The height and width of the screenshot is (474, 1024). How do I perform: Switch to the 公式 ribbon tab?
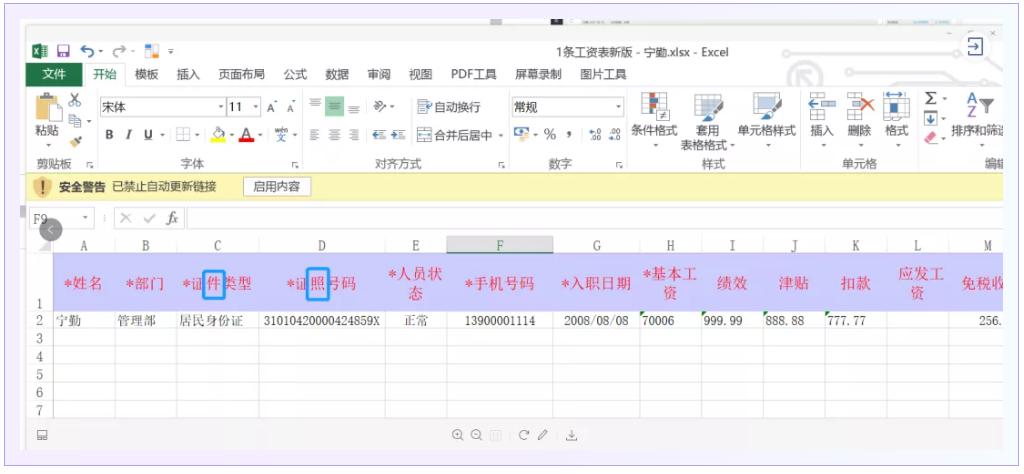click(x=295, y=74)
